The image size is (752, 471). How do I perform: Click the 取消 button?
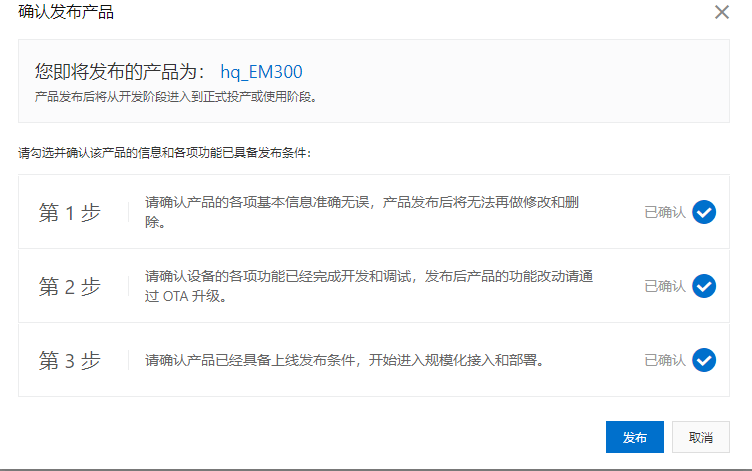click(701, 437)
